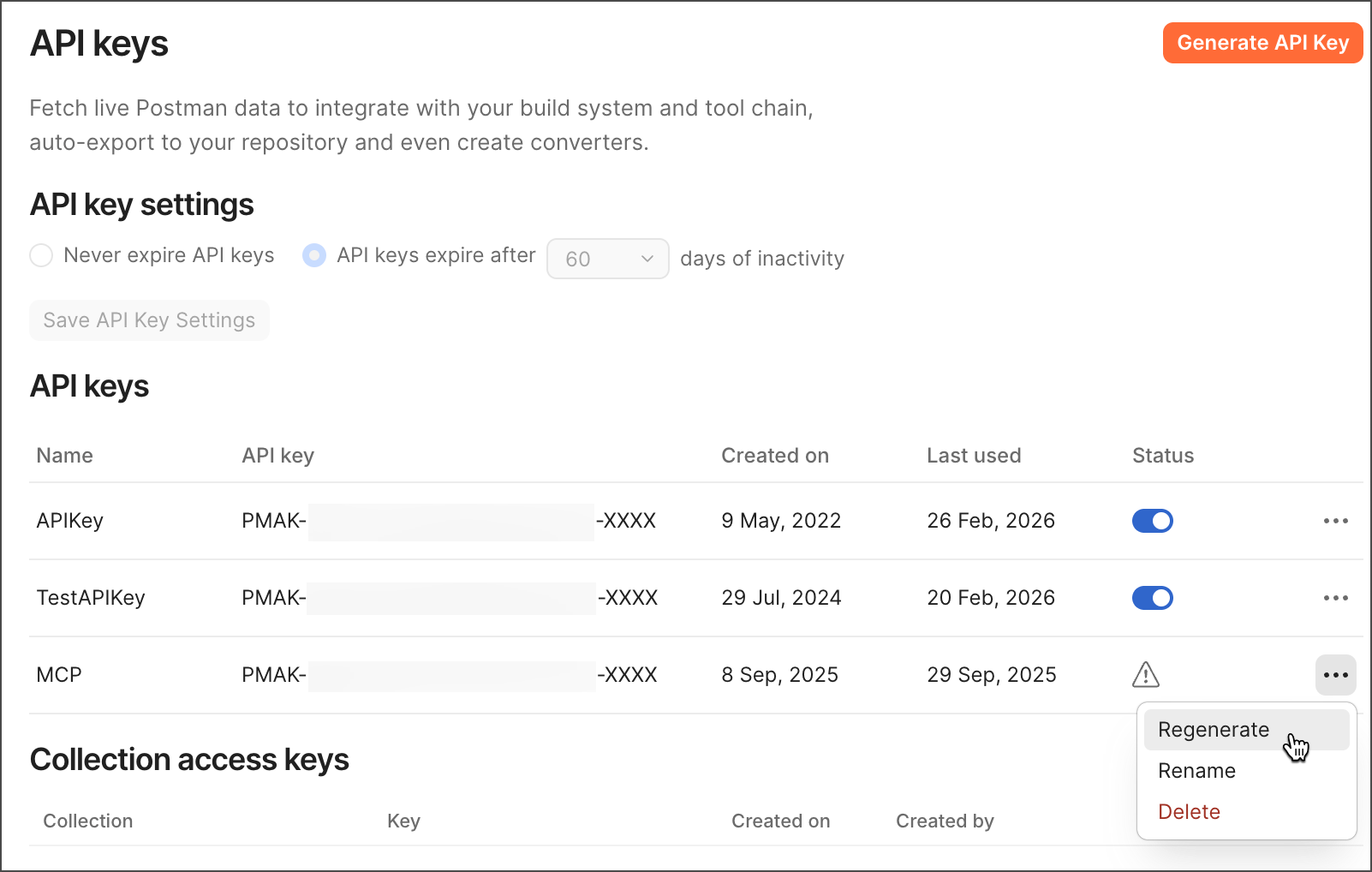
Task: Click the masked MCP key value
Action: [450, 675]
